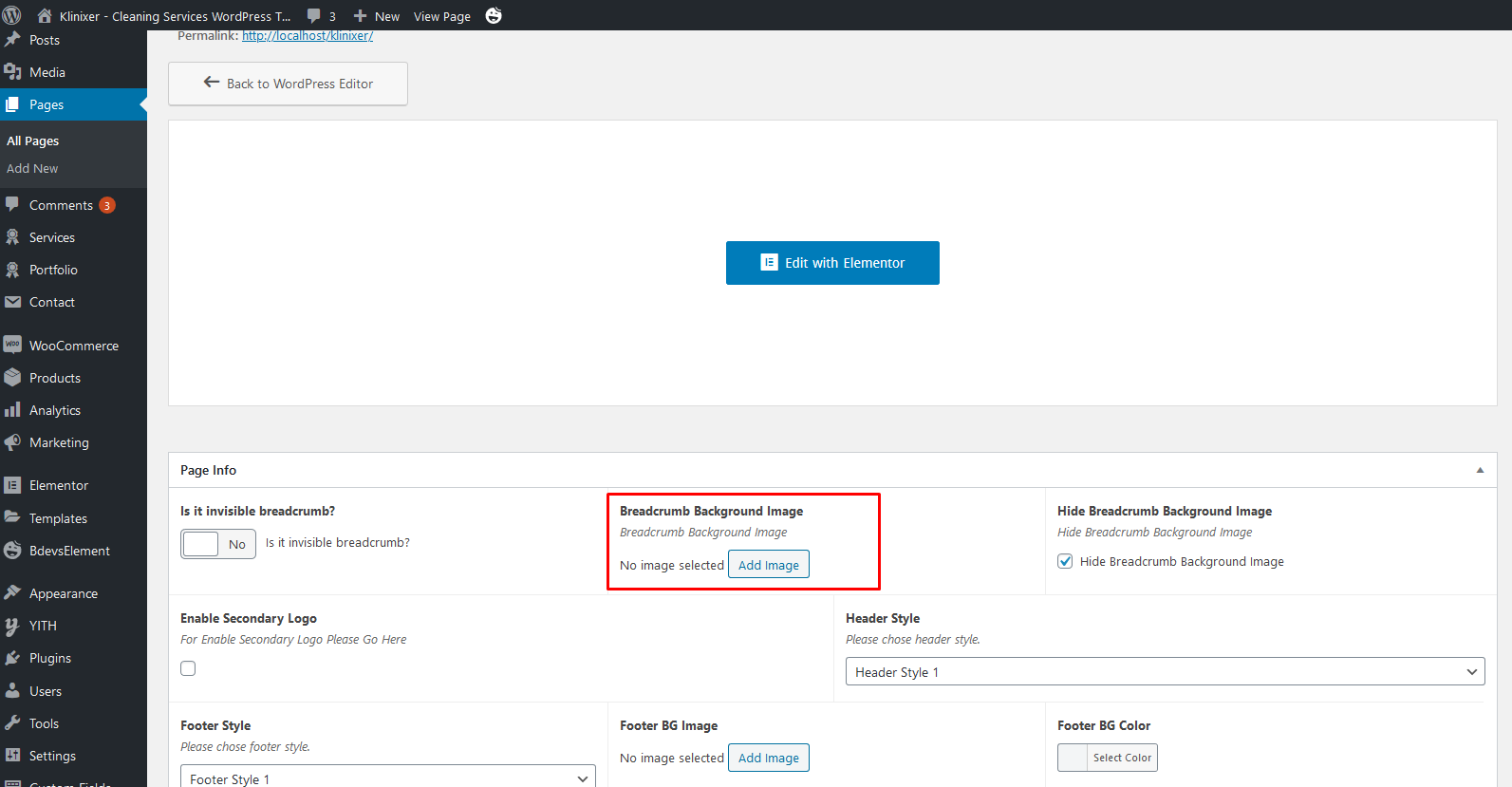Image resolution: width=1512 pixels, height=787 pixels.
Task: Open the localhost klinixer permalink
Action: [x=308, y=36]
